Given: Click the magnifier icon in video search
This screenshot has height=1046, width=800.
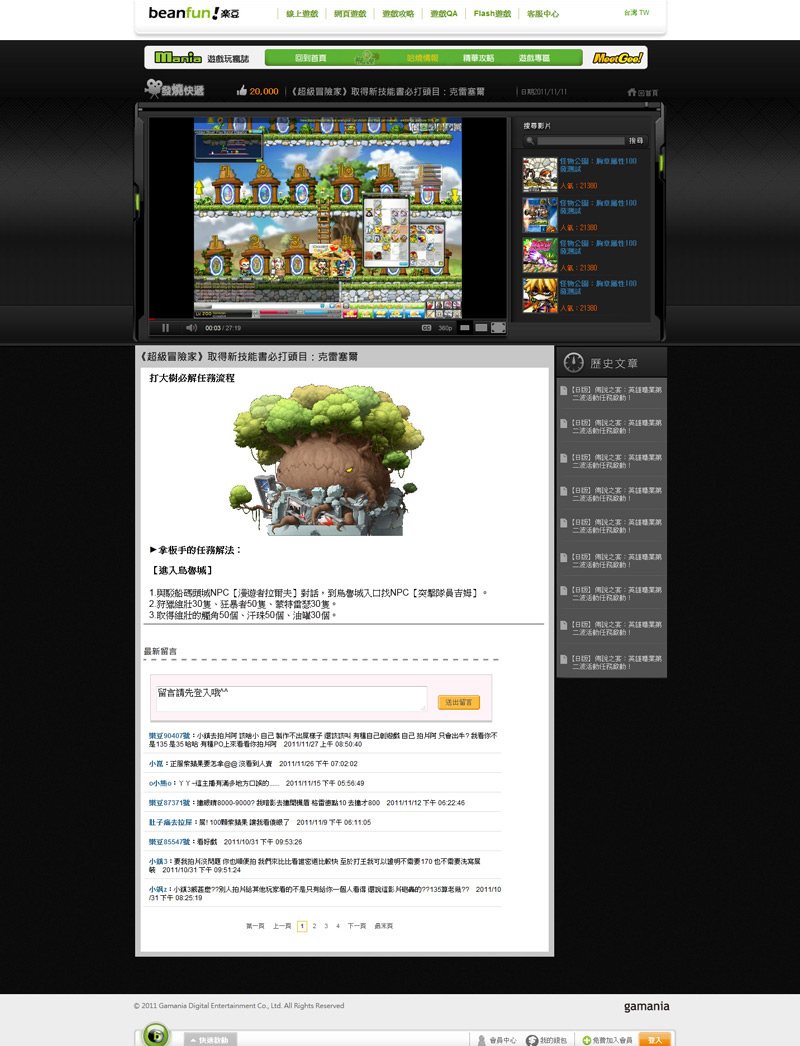Looking at the screenshot, I should pyautogui.click(x=530, y=141).
